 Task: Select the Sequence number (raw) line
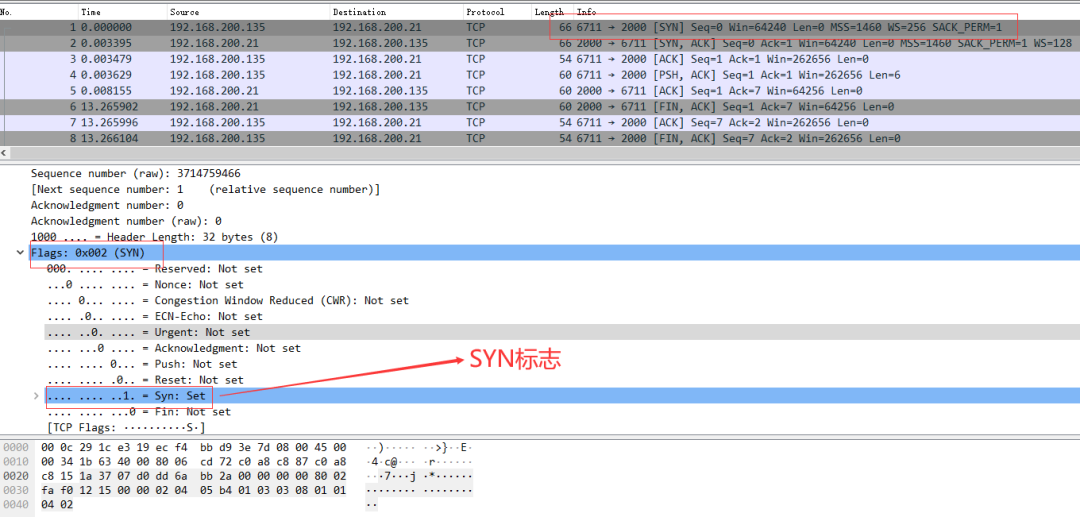(135, 174)
